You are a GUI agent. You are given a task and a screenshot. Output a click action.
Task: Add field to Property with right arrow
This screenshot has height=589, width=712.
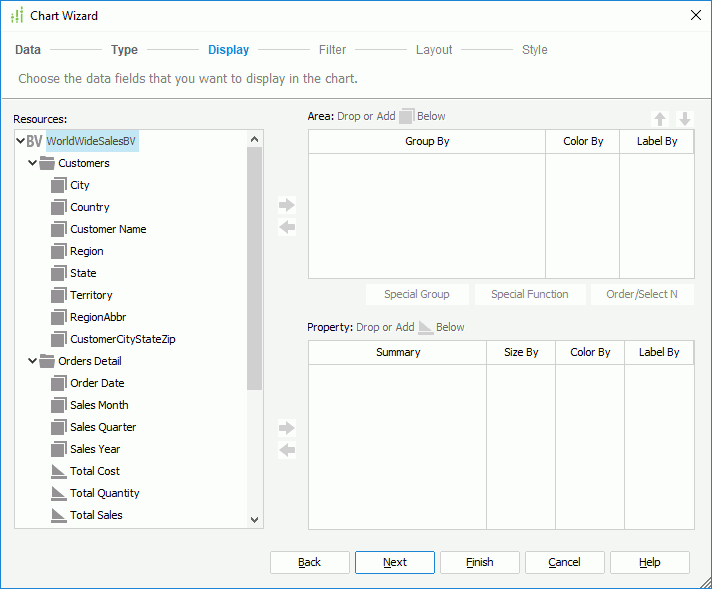287,428
